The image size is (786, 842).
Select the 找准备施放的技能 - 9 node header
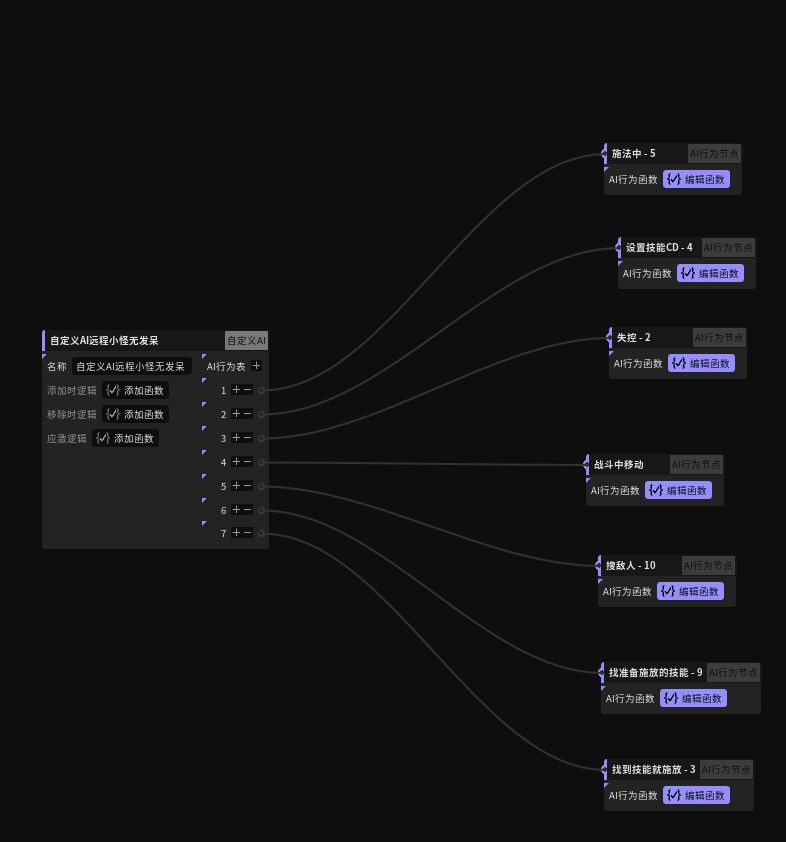[x=655, y=673]
